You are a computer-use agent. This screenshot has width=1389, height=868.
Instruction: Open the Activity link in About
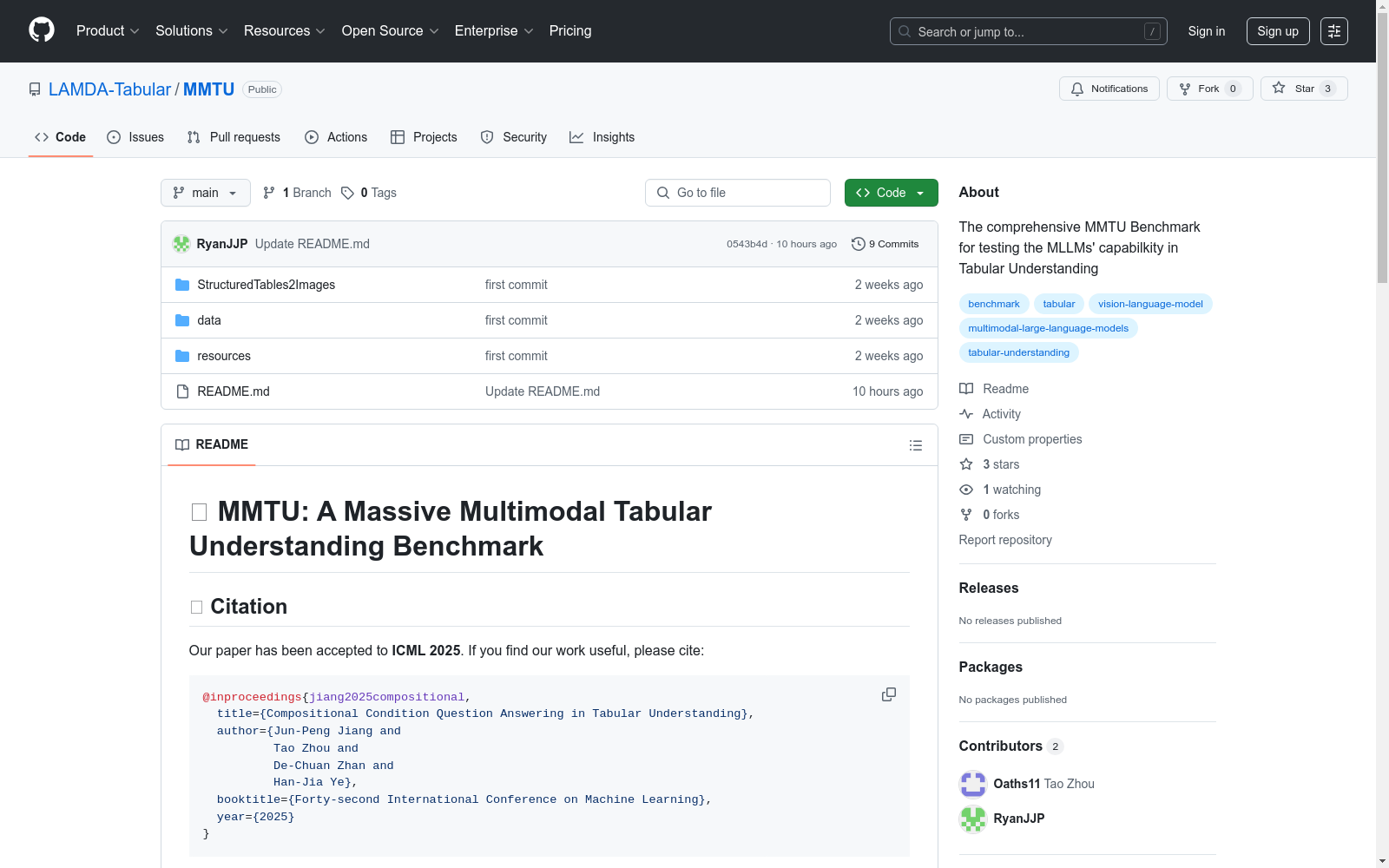(x=990, y=414)
